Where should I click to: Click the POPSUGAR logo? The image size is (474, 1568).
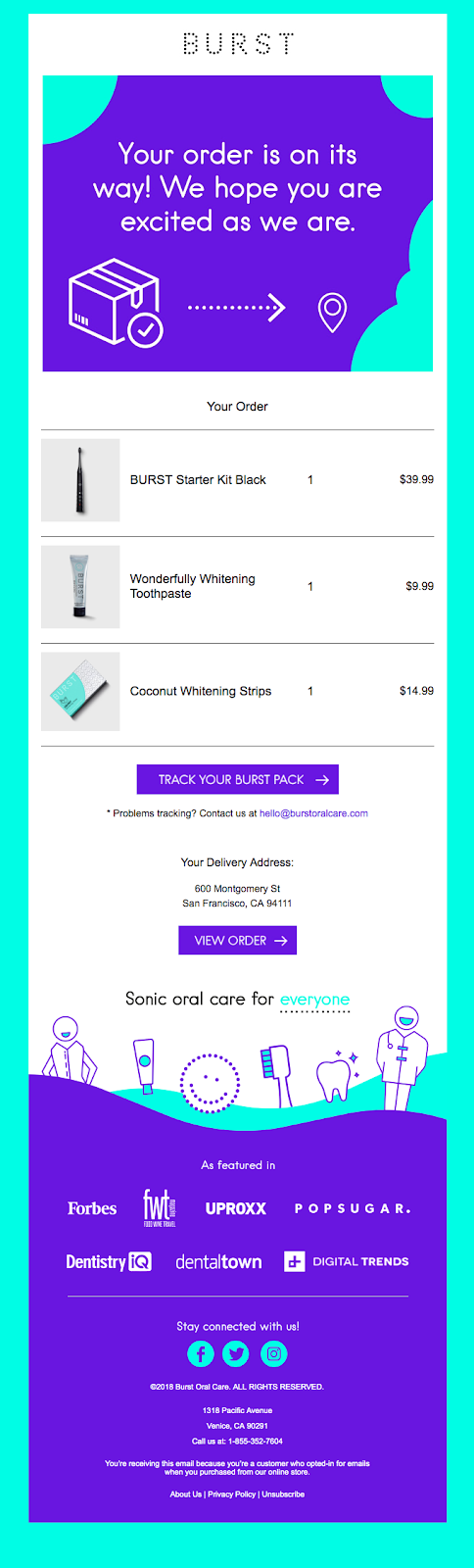353,1208
